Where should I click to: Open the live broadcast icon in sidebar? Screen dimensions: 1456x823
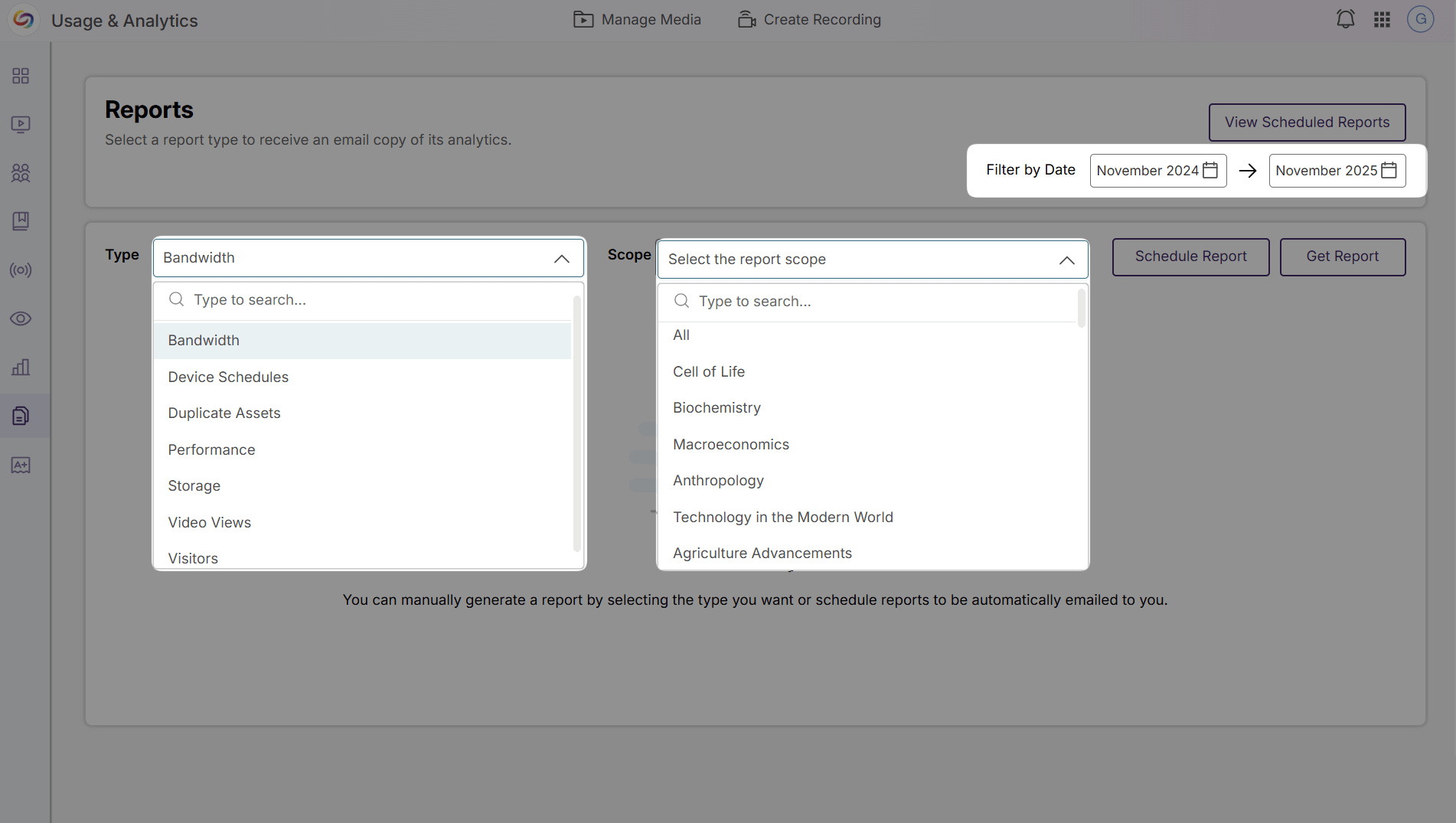click(21, 269)
